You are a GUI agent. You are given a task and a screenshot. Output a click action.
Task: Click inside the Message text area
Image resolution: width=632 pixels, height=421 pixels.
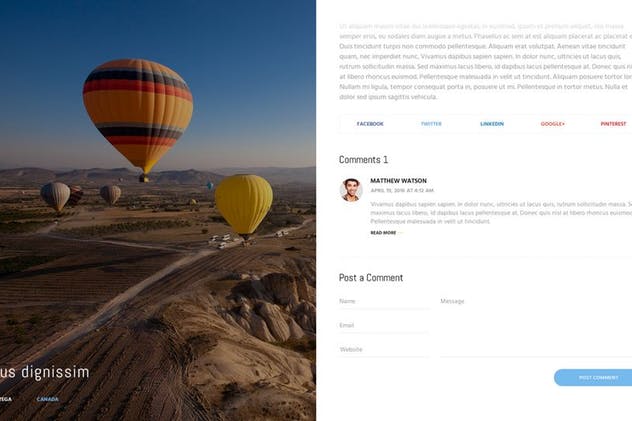pos(536,326)
